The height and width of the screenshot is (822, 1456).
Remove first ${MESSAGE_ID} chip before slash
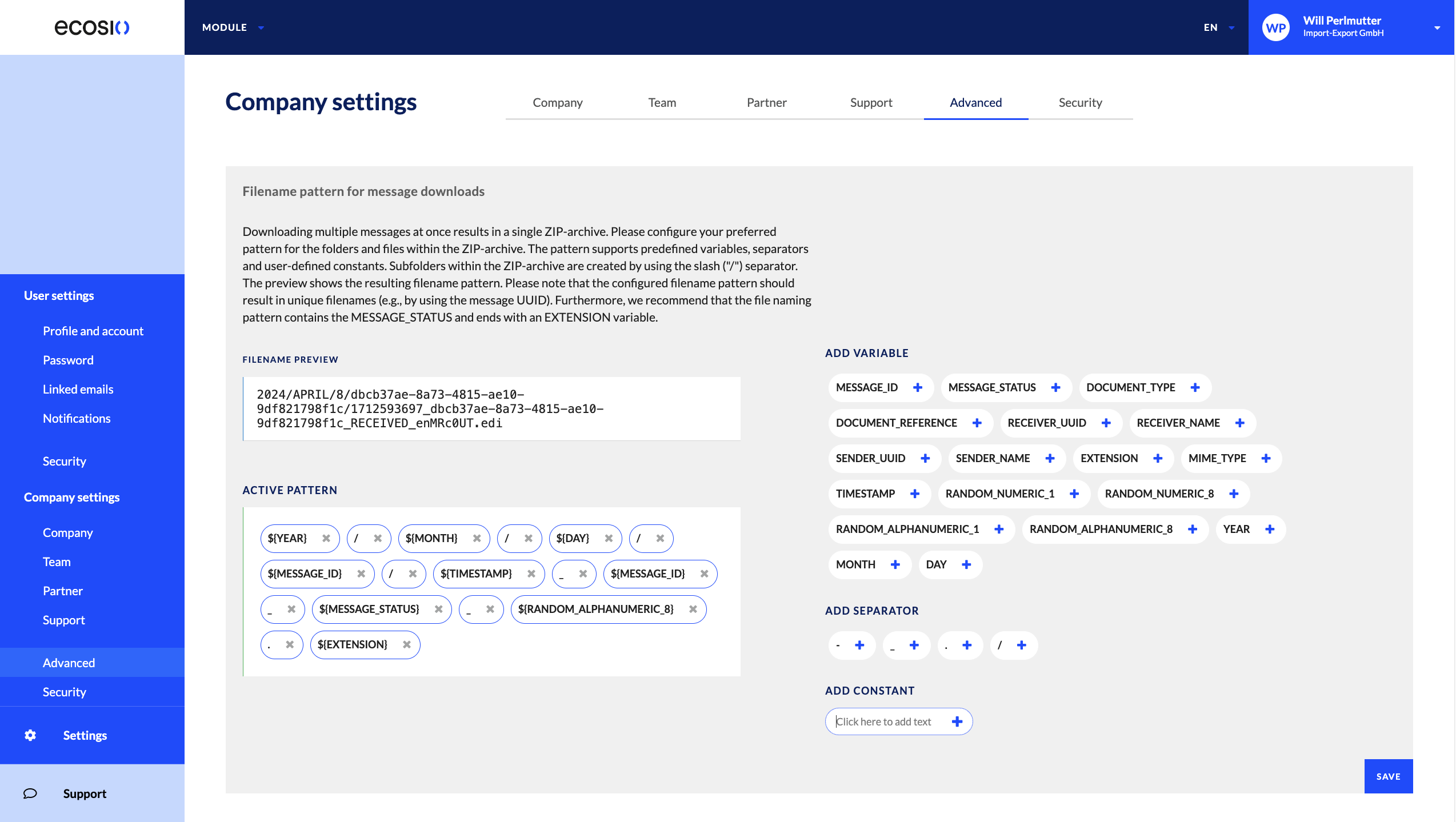point(361,574)
